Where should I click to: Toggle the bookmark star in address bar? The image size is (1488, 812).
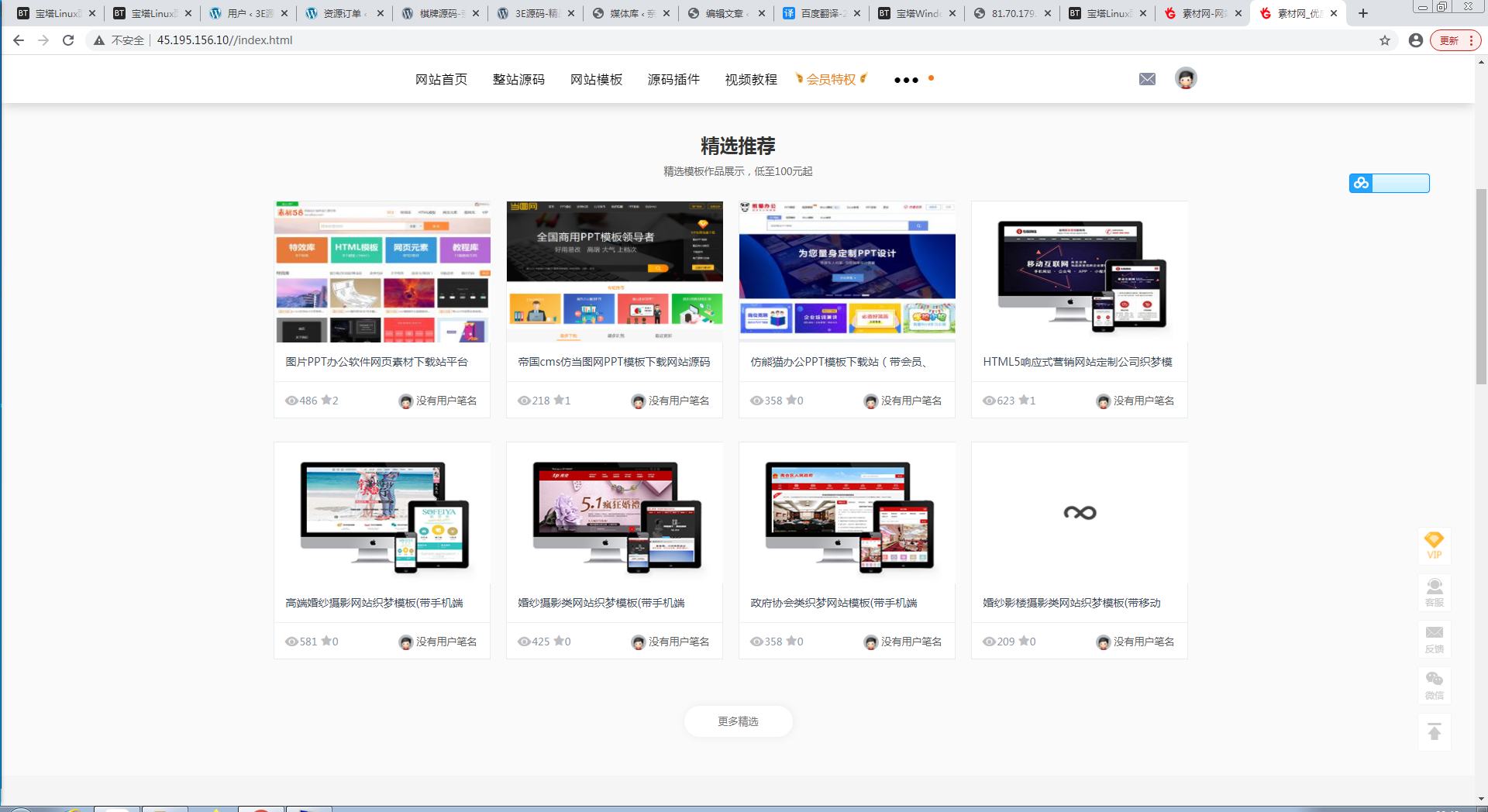(x=1384, y=40)
